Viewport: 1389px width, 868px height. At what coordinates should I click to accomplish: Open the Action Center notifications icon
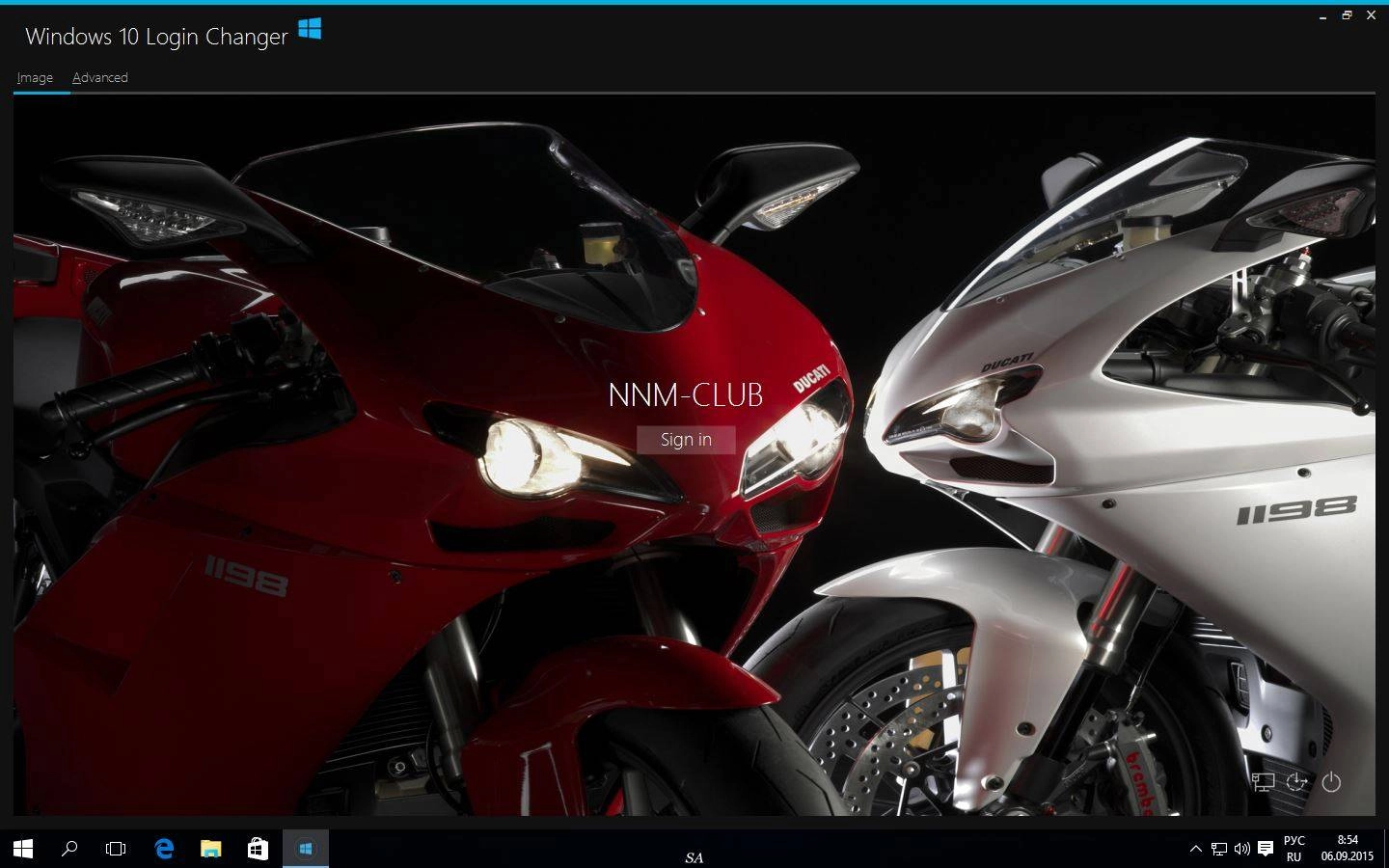[x=1266, y=849]
